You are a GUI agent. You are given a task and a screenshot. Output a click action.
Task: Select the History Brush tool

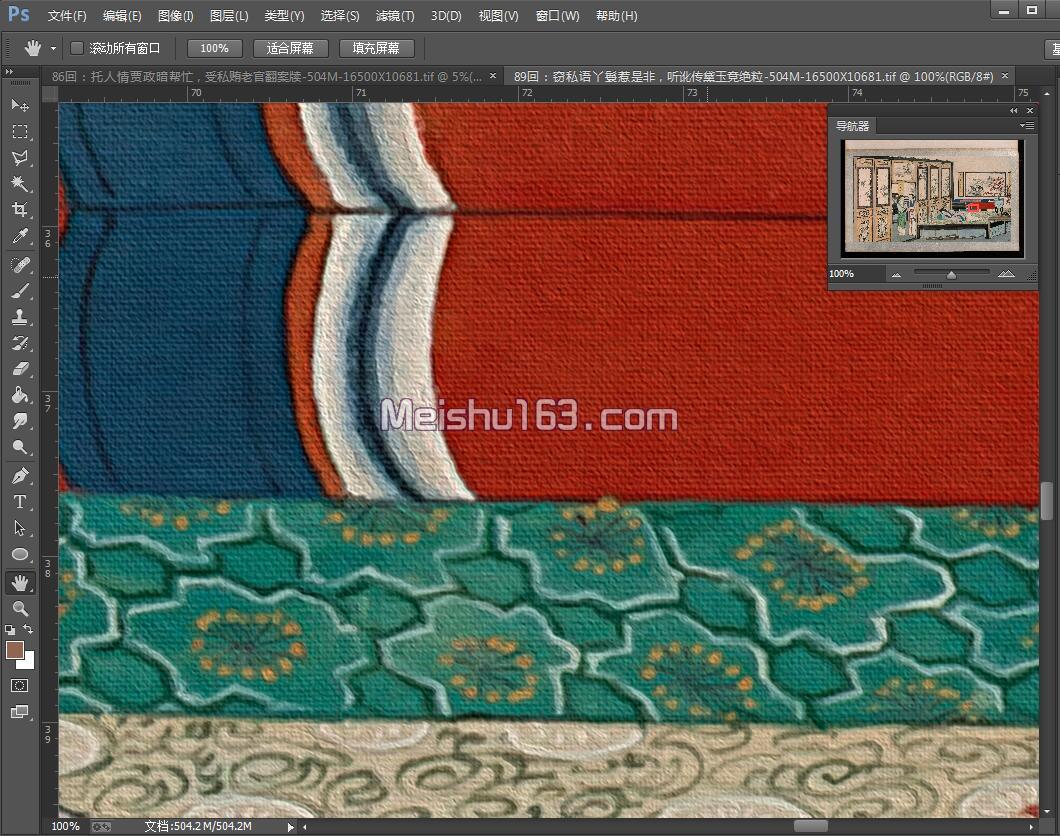20,343
